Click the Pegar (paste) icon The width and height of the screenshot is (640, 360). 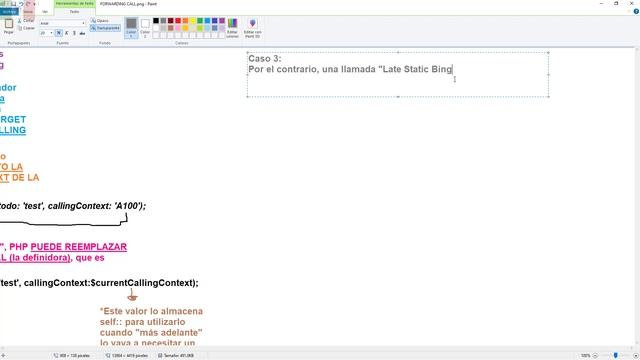click(x=9, y=24)
